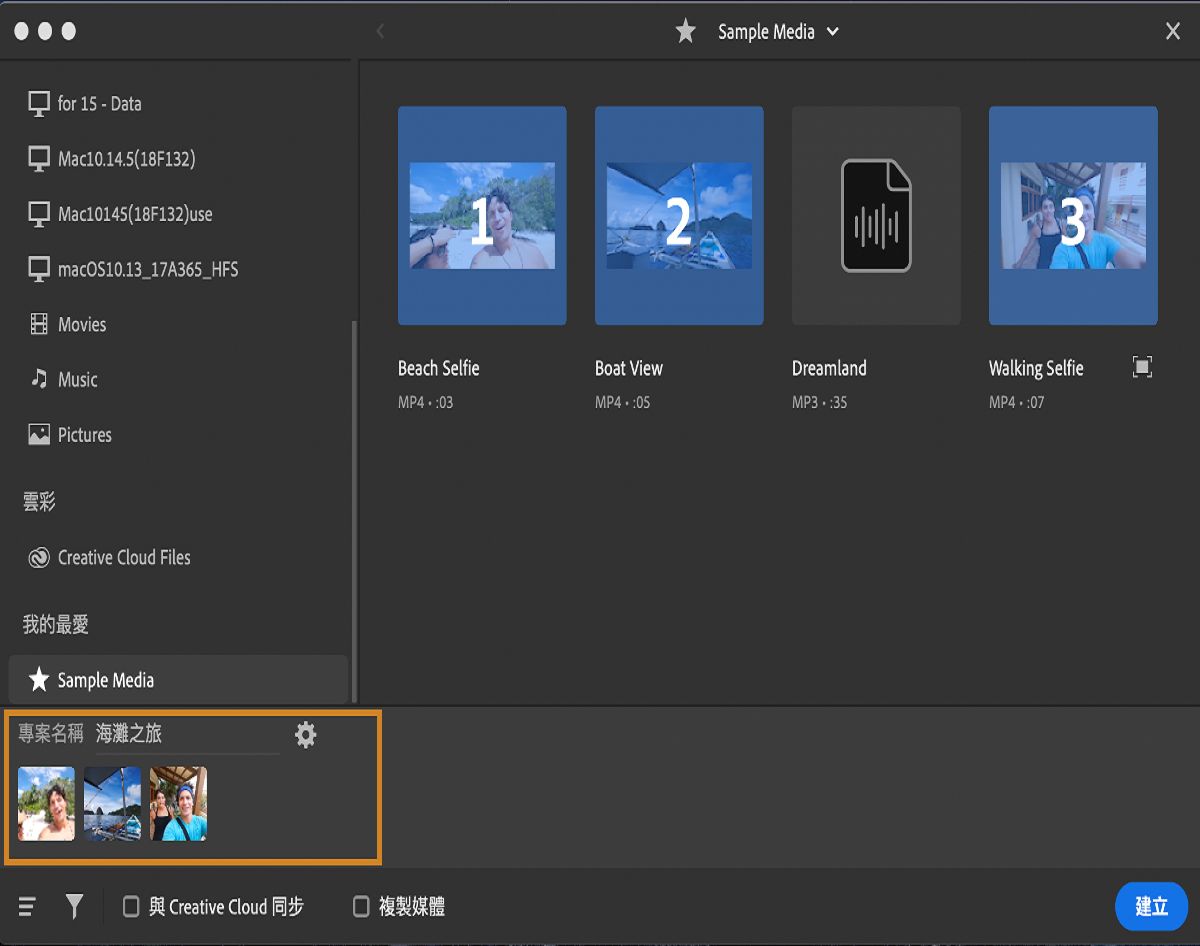Click the star icon beside Sample Media title
This screenshot has height=946, width=1200.
pyautogui.click(x=685, y=32)
